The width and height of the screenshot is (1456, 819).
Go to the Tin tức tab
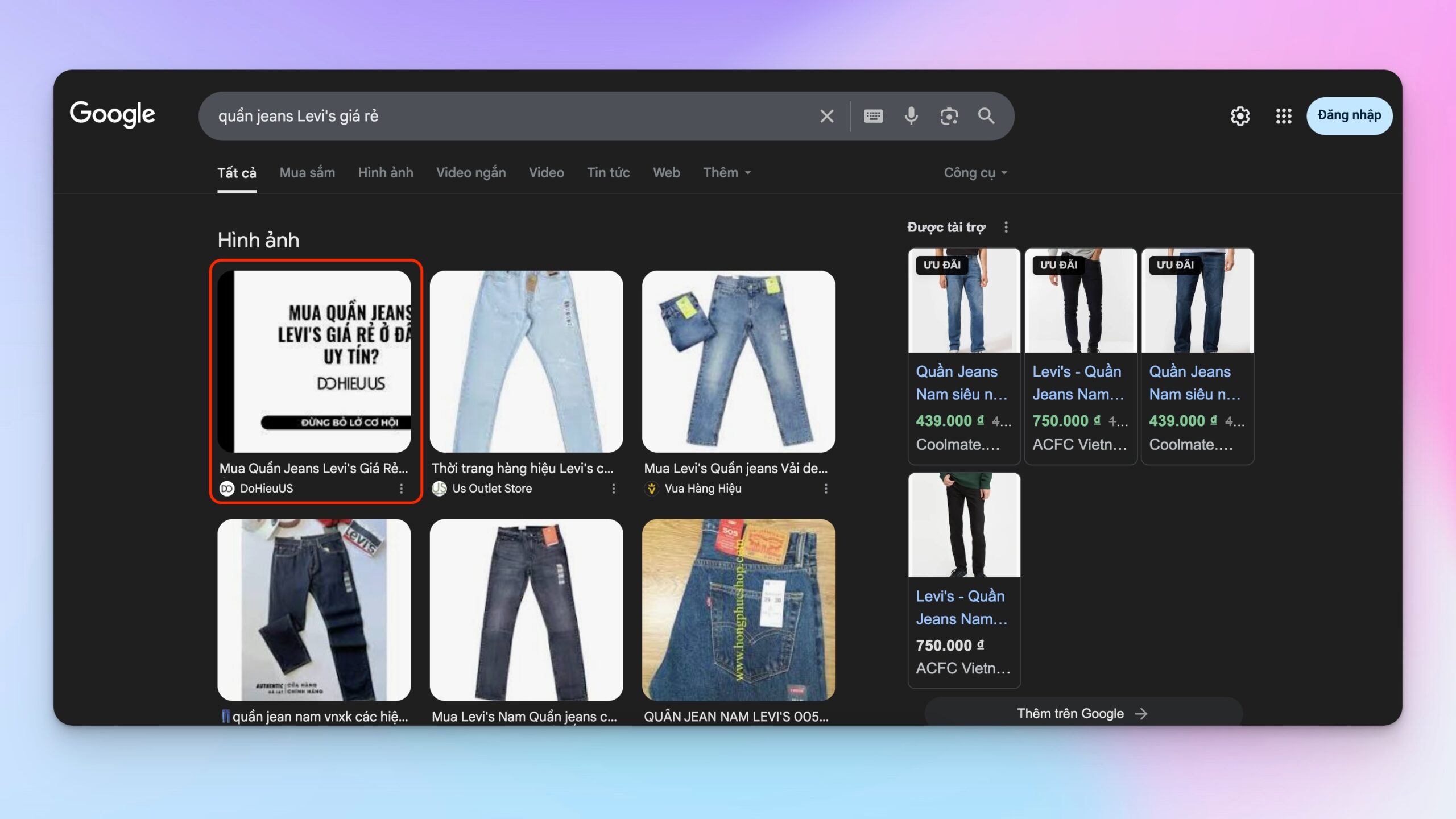click(609, 173)
